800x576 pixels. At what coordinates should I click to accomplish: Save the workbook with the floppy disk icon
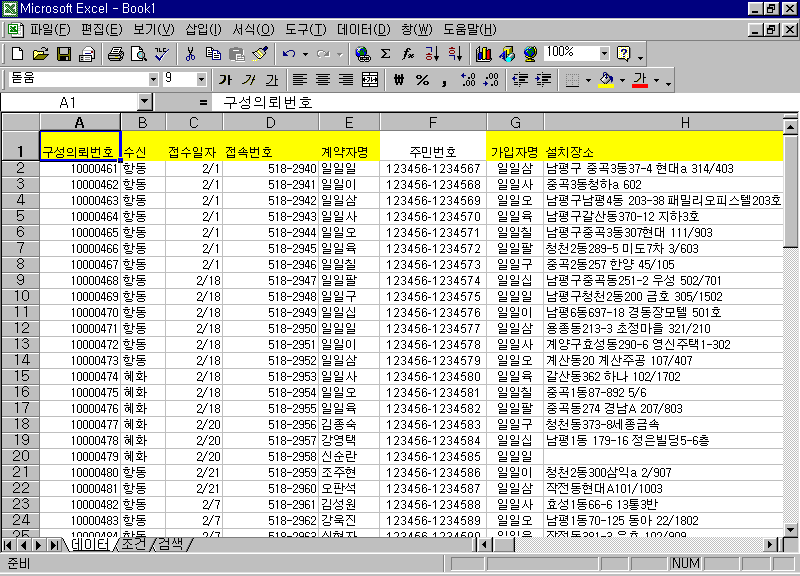click(64, 54)
